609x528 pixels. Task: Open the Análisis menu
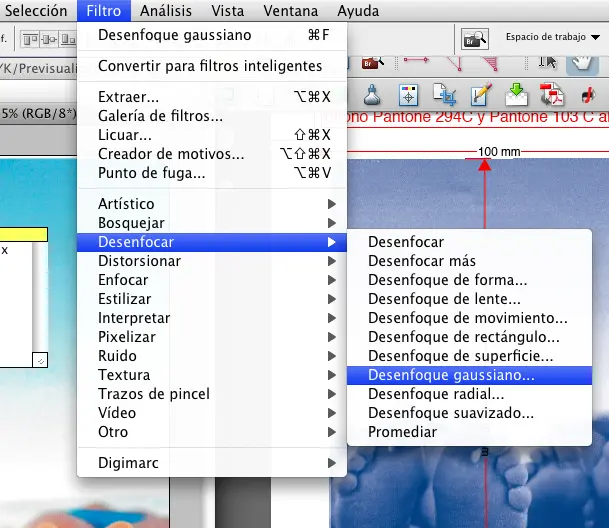tap(166, 11)
